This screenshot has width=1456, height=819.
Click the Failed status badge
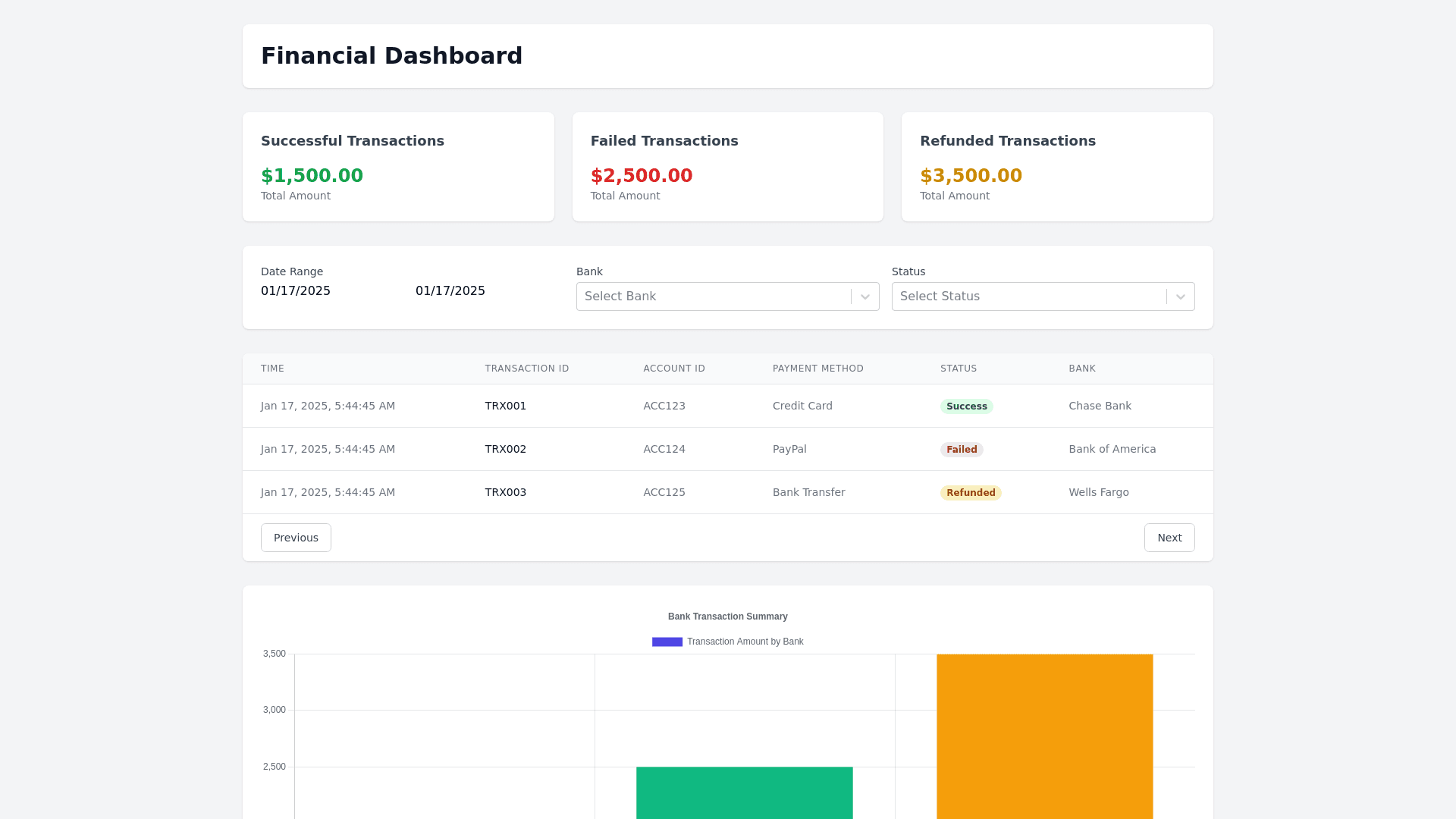pos(961,450)
